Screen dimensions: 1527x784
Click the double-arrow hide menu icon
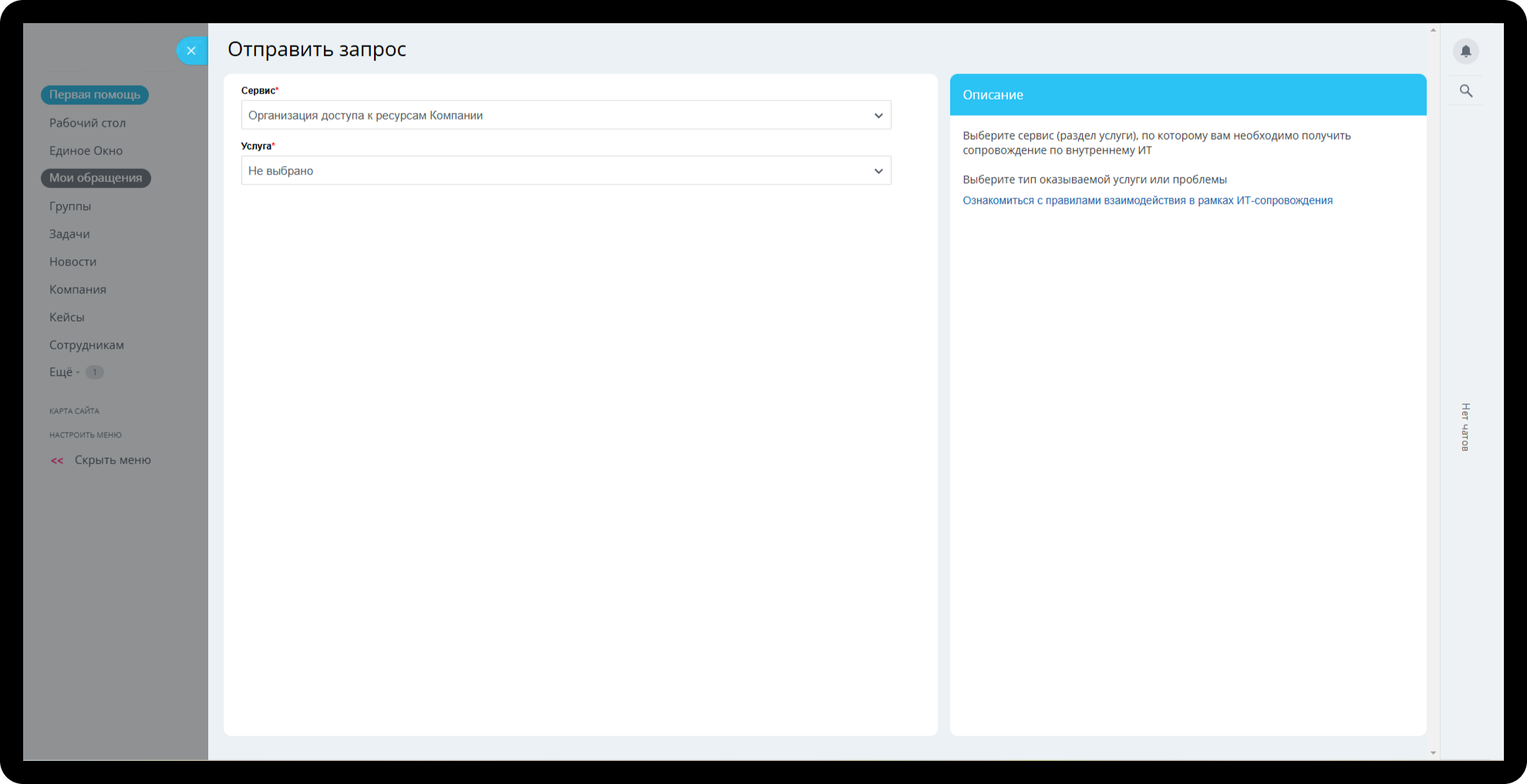click(57, 461)
